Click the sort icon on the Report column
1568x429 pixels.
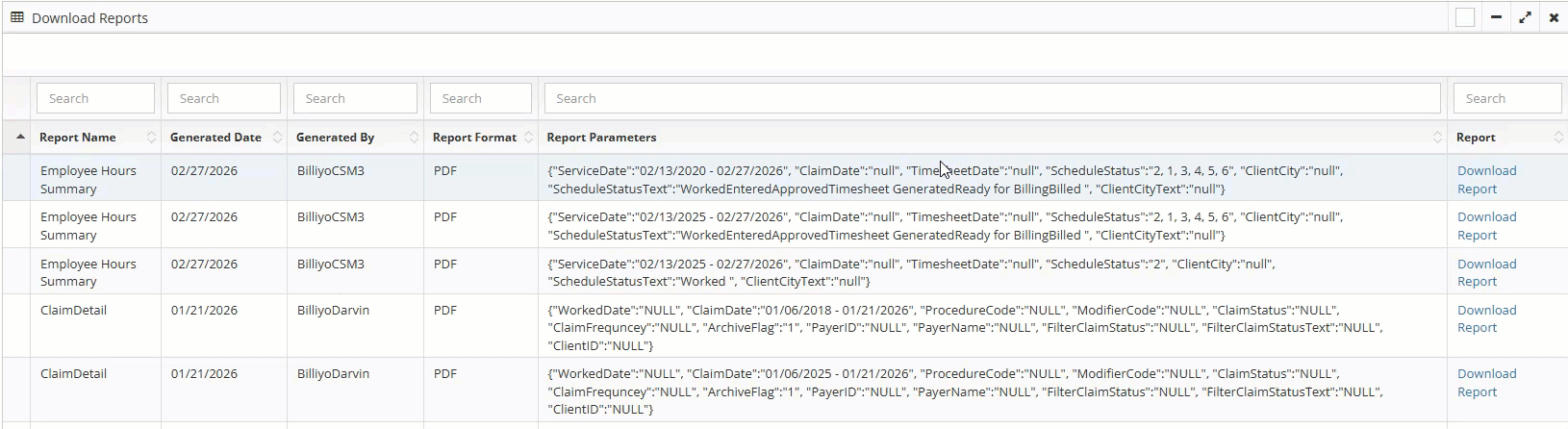tap(1557, 138)
